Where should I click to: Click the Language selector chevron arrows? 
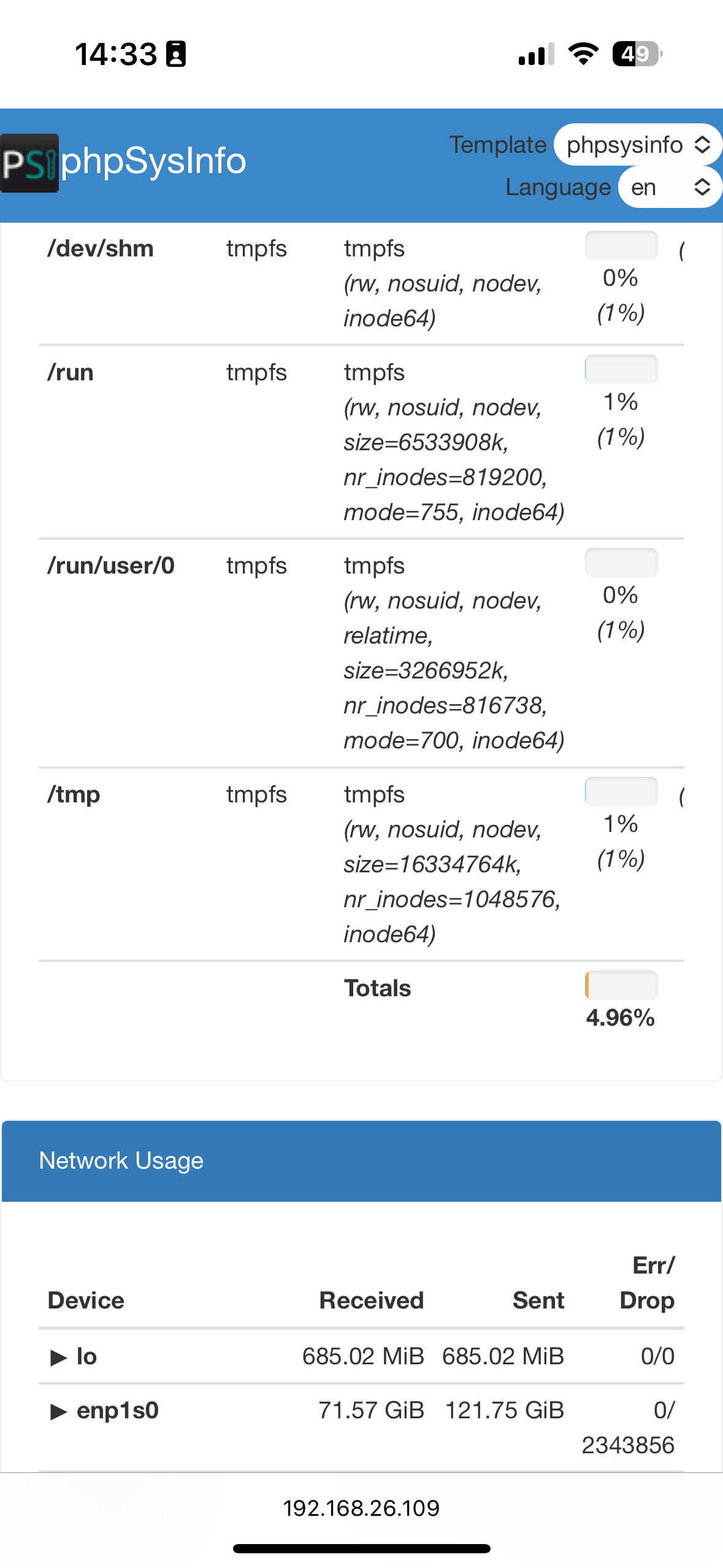(x=702, y=187)
